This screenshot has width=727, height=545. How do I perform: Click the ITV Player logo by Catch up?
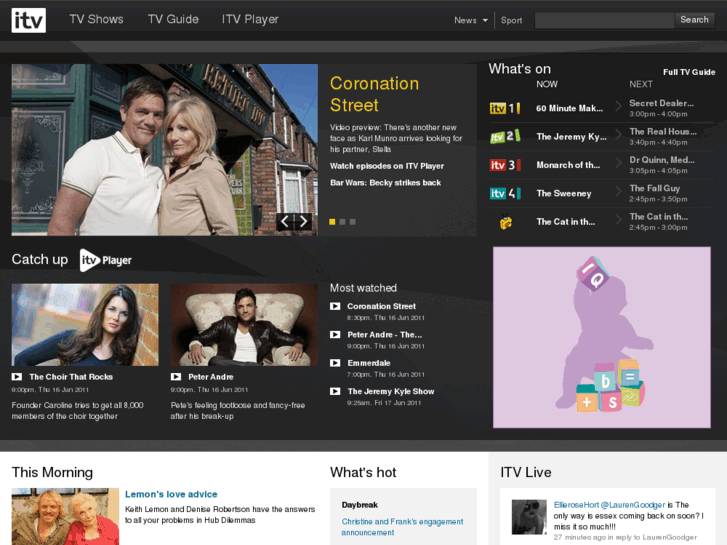[x=106, y=260]
